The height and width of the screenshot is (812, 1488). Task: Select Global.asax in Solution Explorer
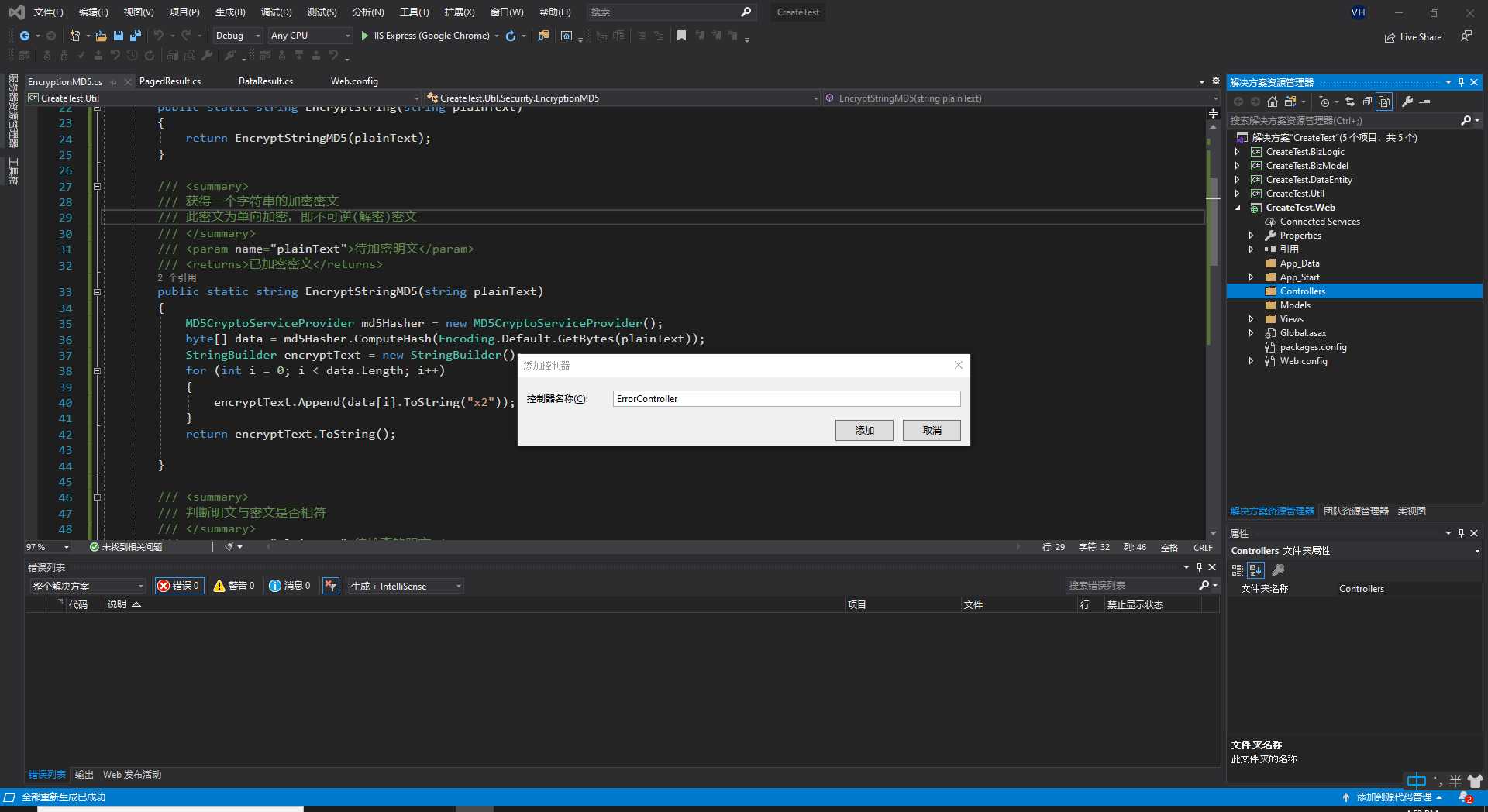click(1302, 333)
